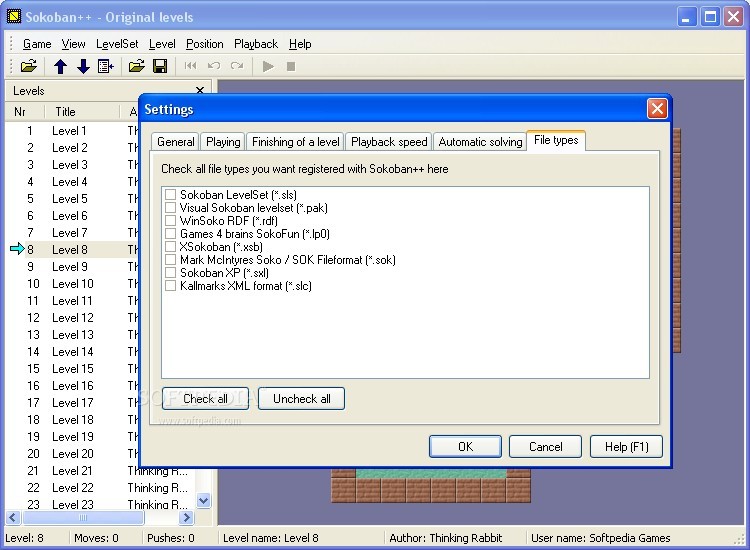The image size is (750, 550).
Task: Go to next level with down arrow
Action: click(x=83, y=66)
